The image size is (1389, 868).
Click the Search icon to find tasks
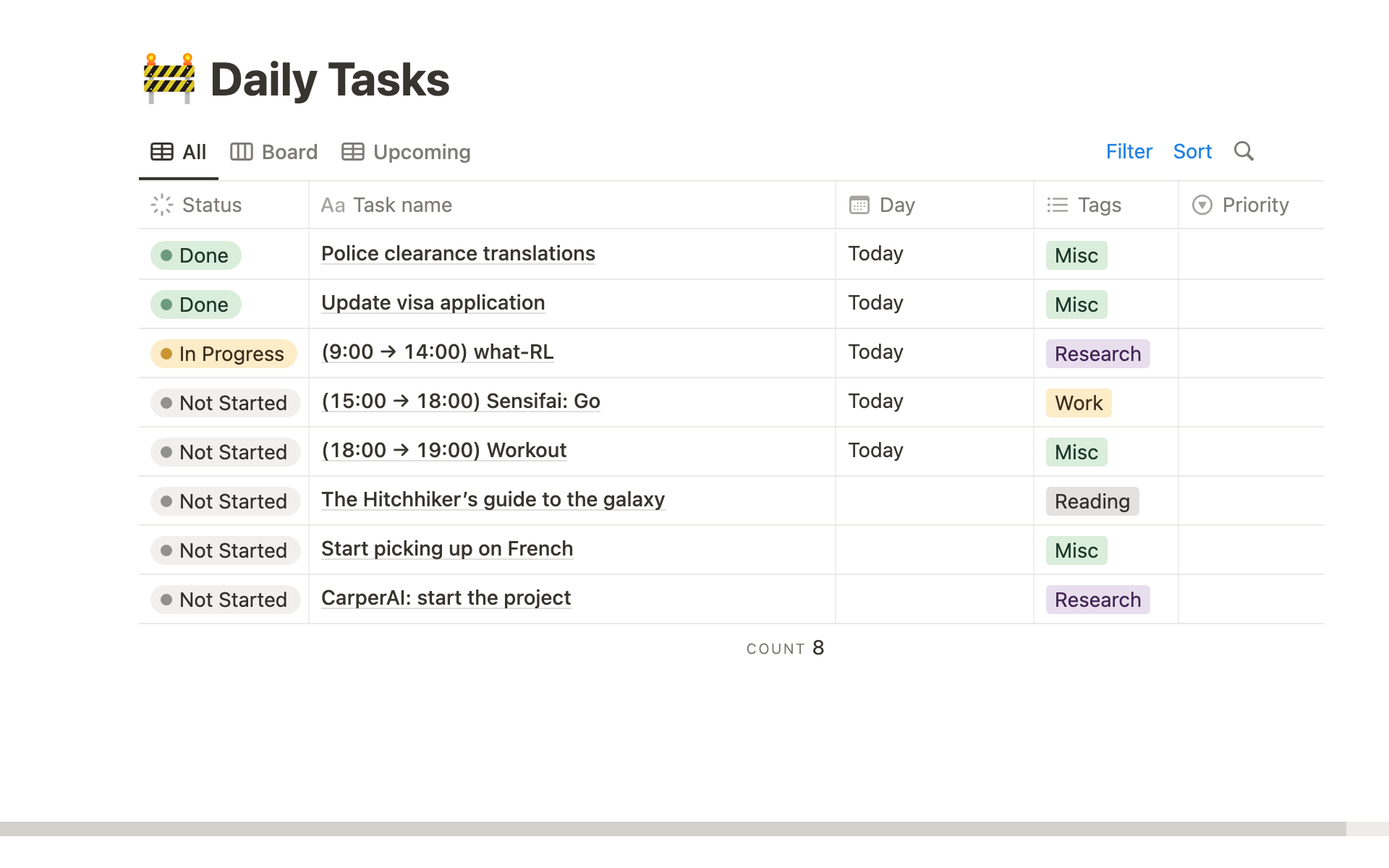1245,152
